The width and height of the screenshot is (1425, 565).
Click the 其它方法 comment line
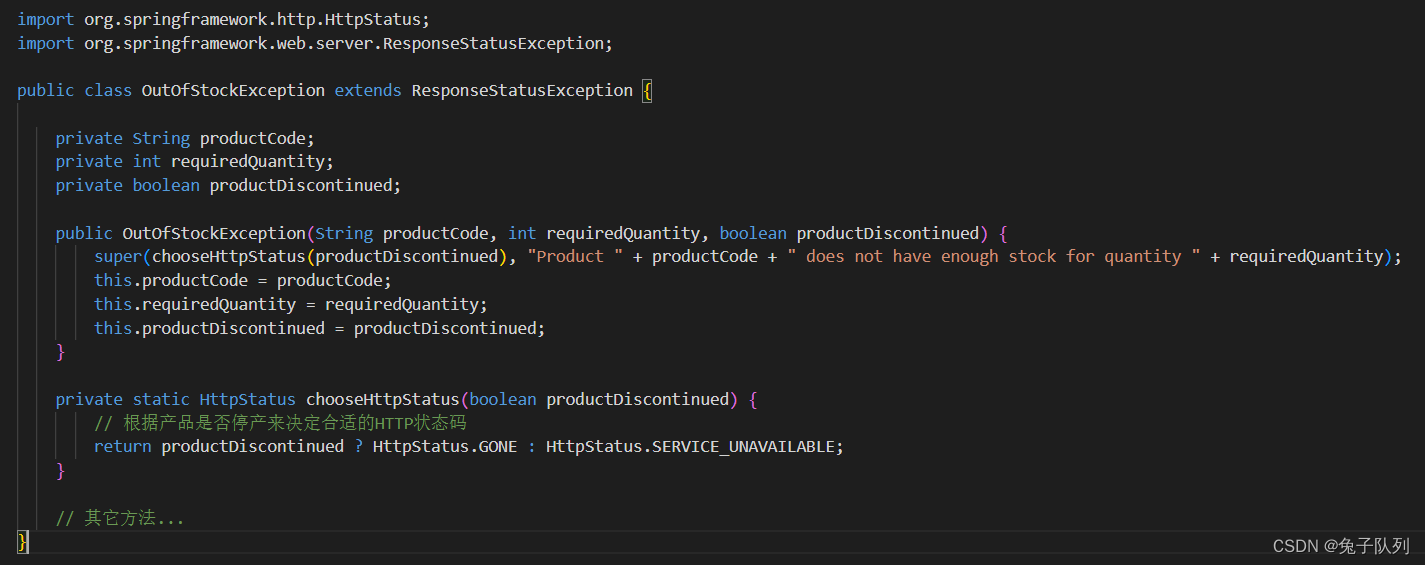120,518
